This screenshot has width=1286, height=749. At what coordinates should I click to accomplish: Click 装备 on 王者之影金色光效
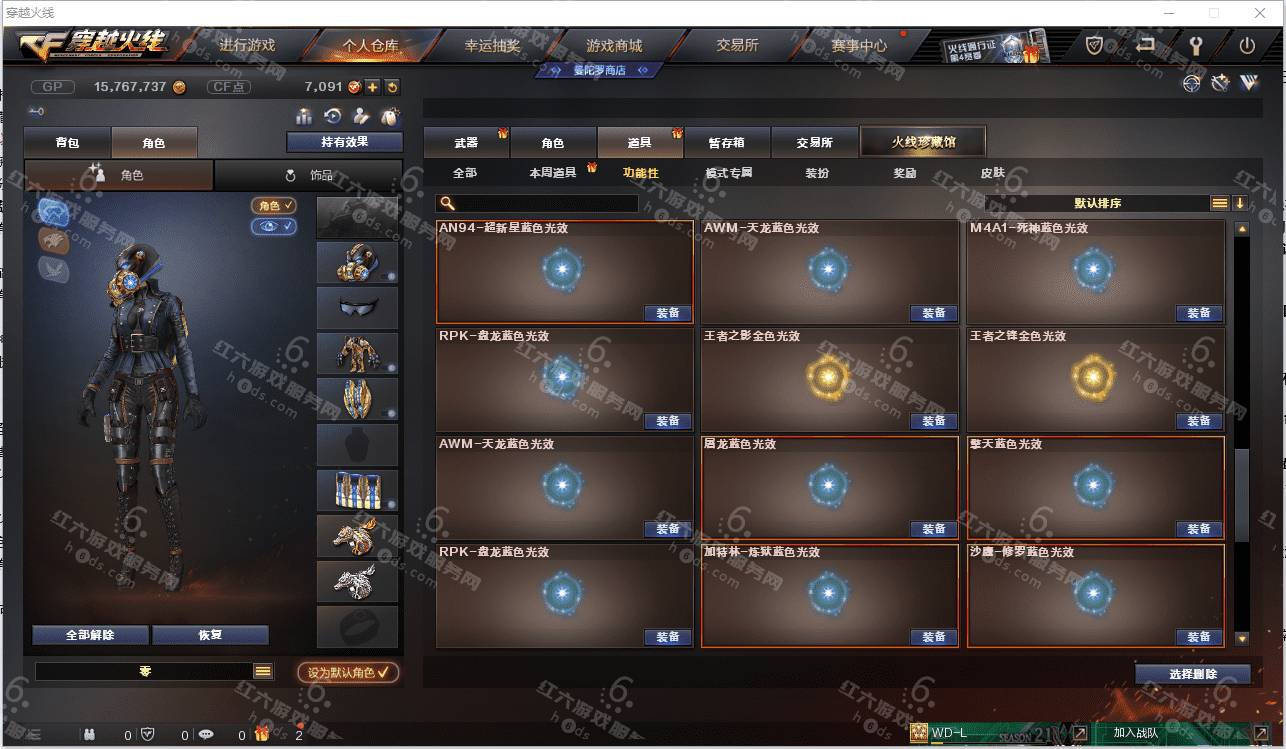pyautogui.click(x=934, y=421)
